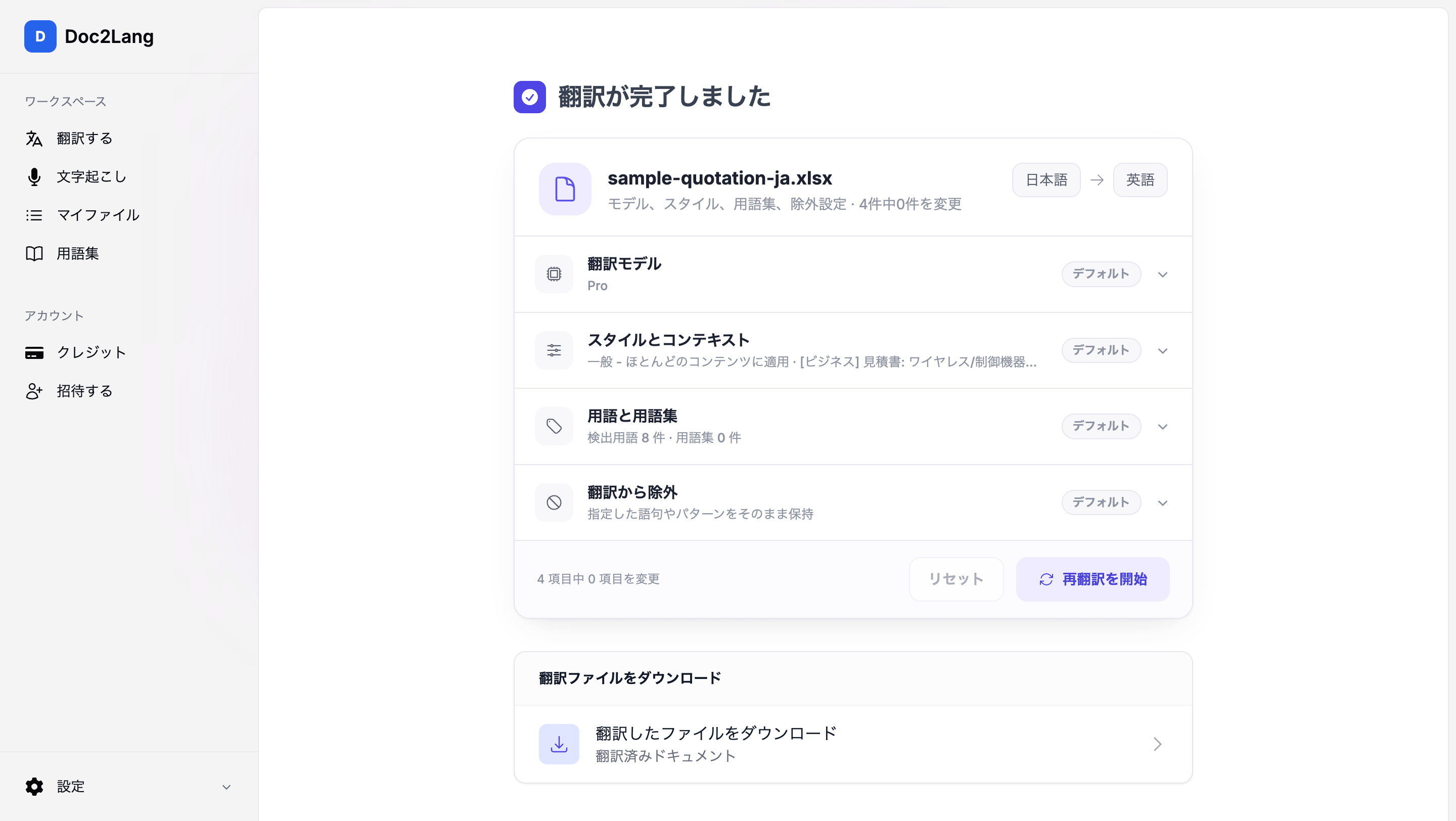1456x821 pixels.
Task: Expand the 設定 chevron at bottom
Action: click(x=226, y=787)
